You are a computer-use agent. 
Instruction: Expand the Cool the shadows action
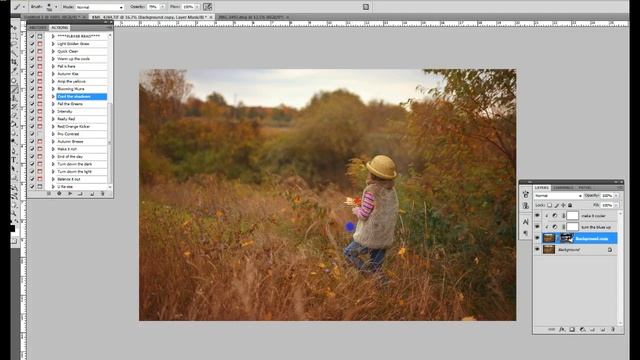[53, 96]
